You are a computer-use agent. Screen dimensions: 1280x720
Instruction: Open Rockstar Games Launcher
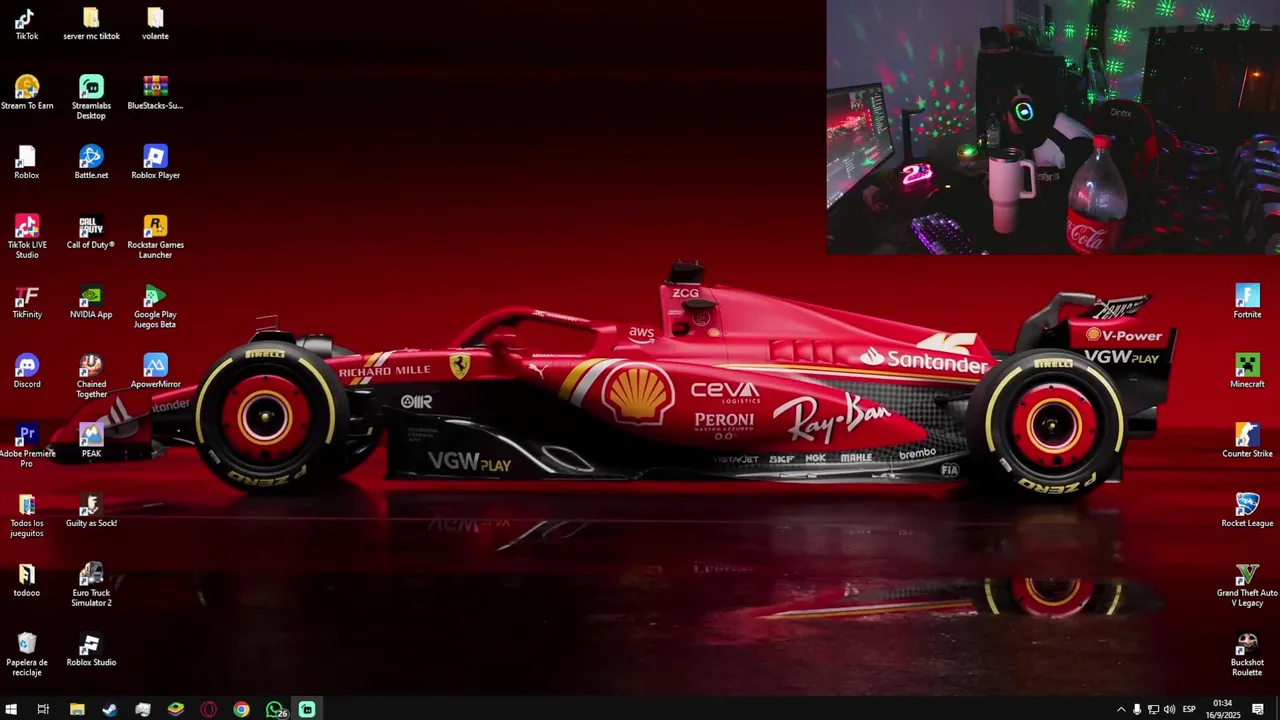[x=155, y=237]
